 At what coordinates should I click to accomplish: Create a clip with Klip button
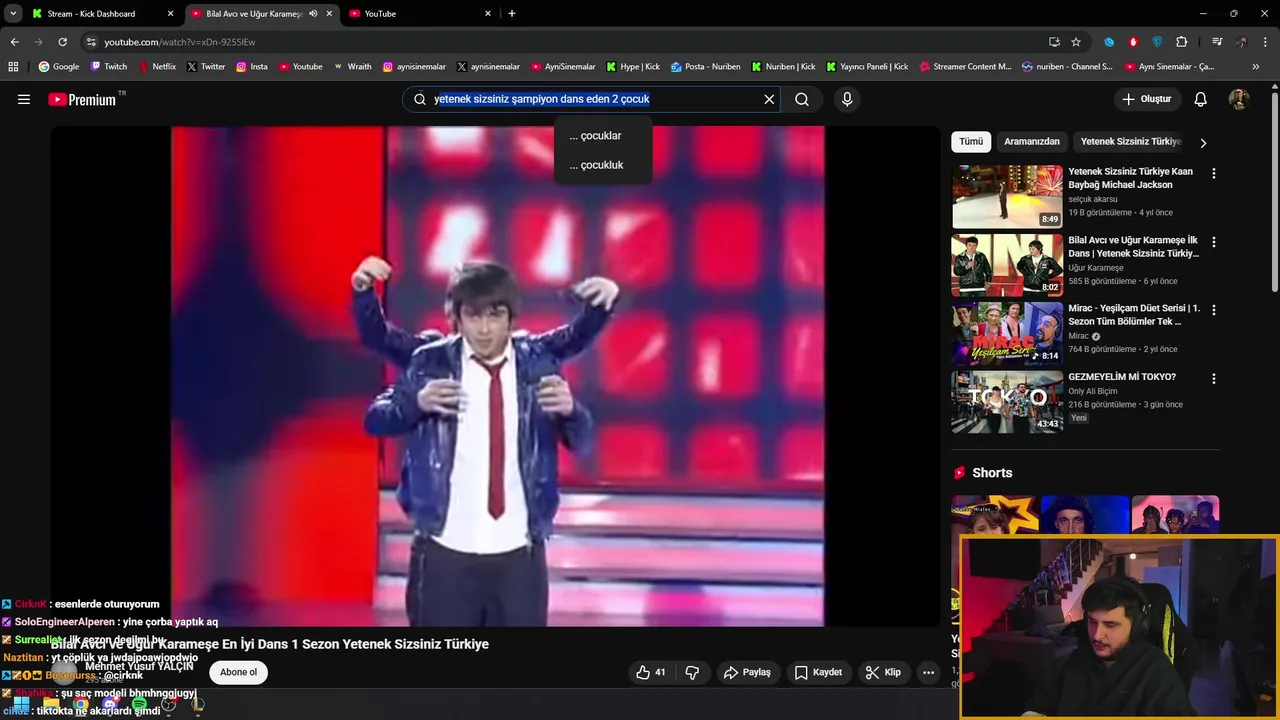[883, 672]
